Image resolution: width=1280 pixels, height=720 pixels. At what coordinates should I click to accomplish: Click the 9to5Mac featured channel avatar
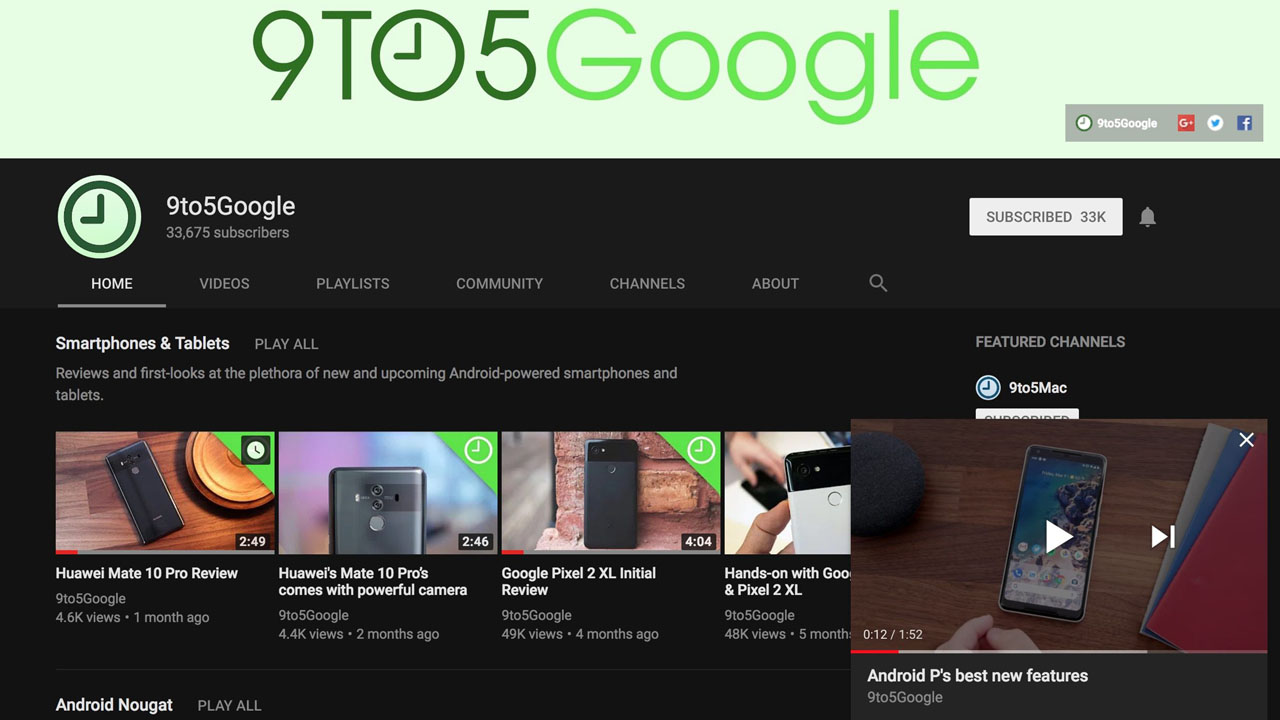(987, 387)
